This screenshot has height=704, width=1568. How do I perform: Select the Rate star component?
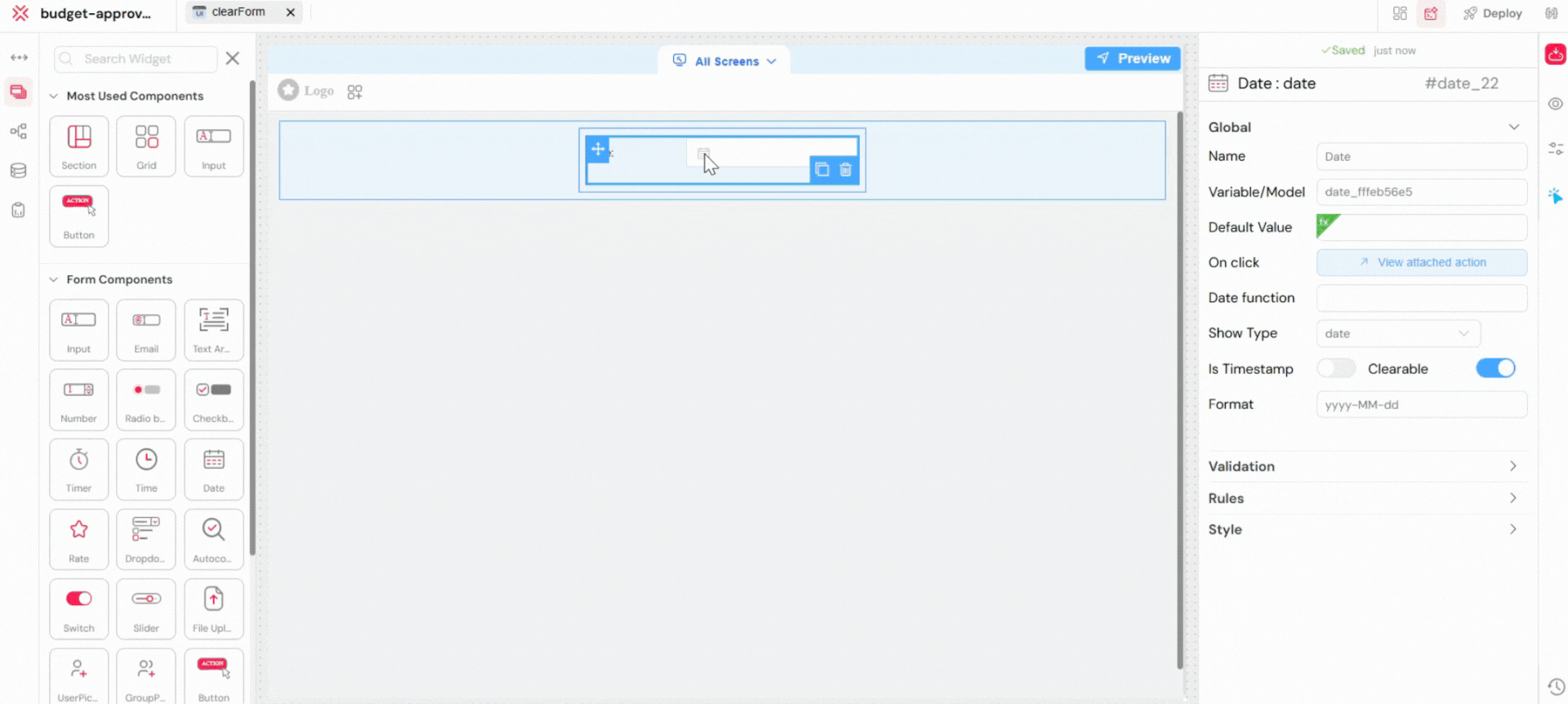point(79,539)
